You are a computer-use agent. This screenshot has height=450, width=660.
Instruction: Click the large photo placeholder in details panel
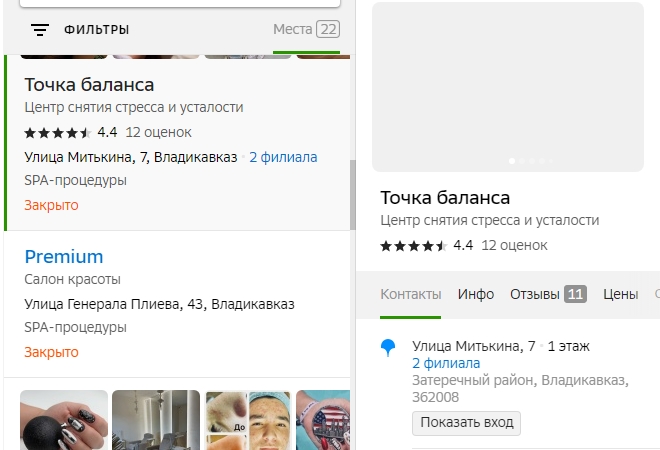tap(507, 87)
